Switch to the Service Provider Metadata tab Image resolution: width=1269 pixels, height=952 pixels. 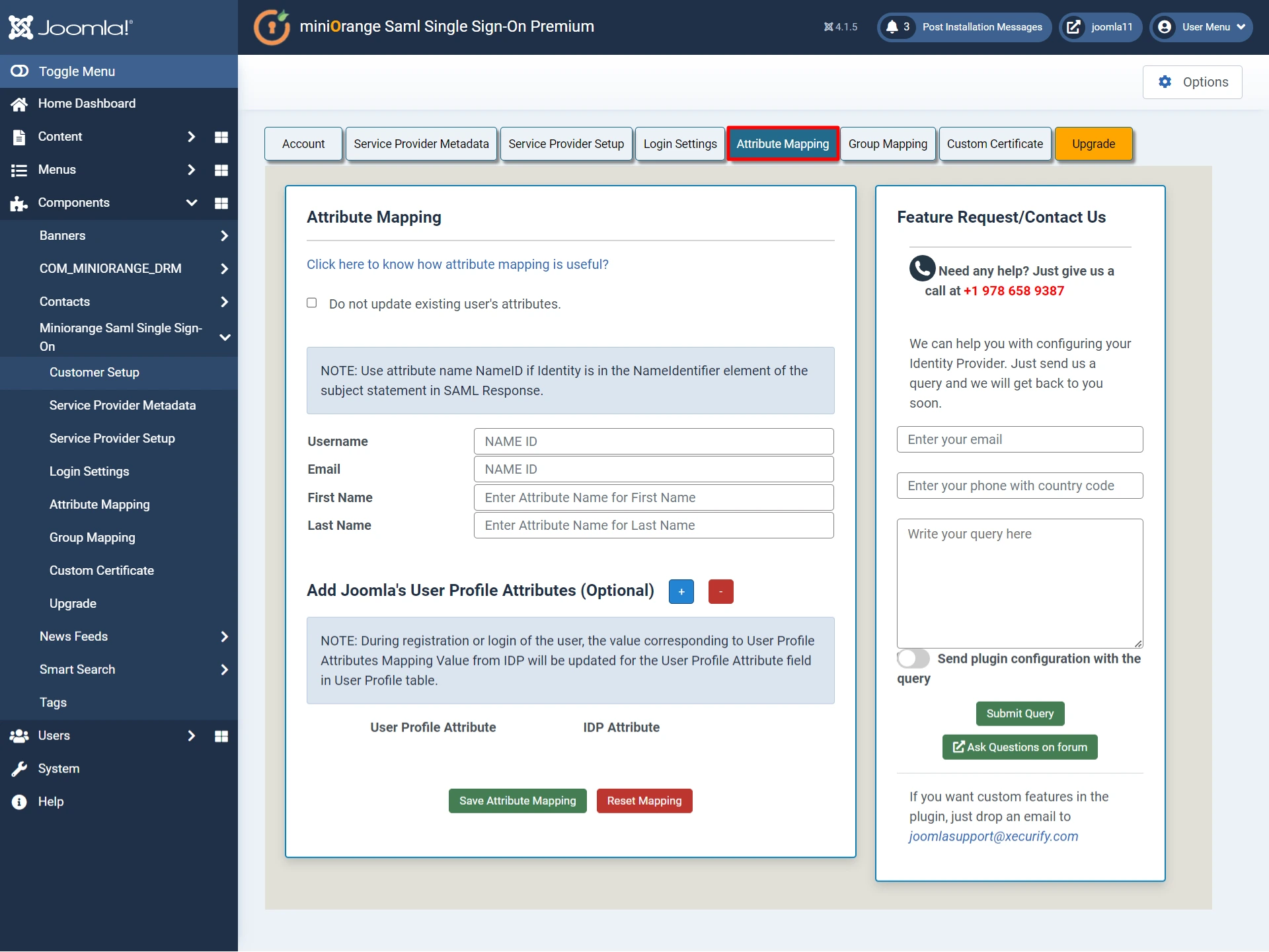[421, 143]
